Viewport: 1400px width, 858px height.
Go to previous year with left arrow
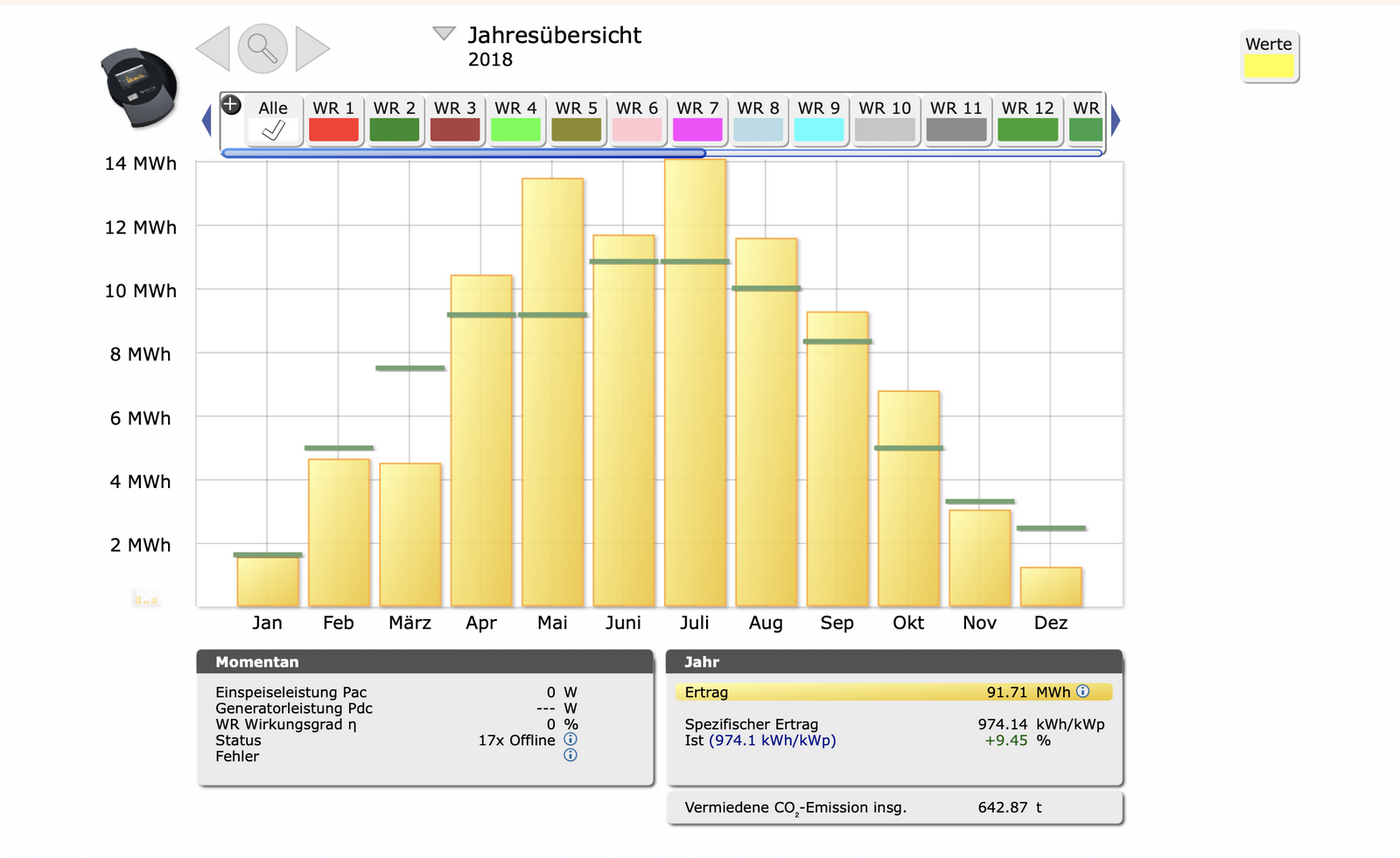coord(213,48)
